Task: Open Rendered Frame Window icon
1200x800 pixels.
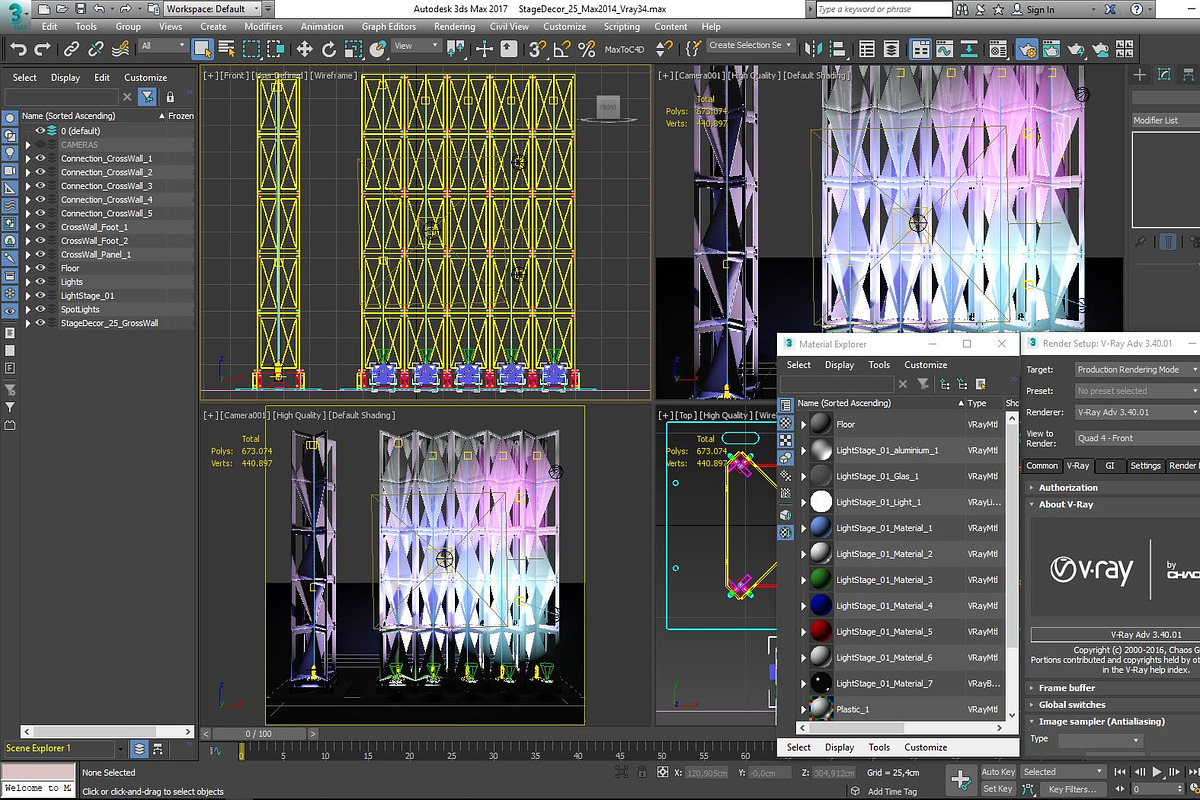Action: click(x=1051, y=48)
